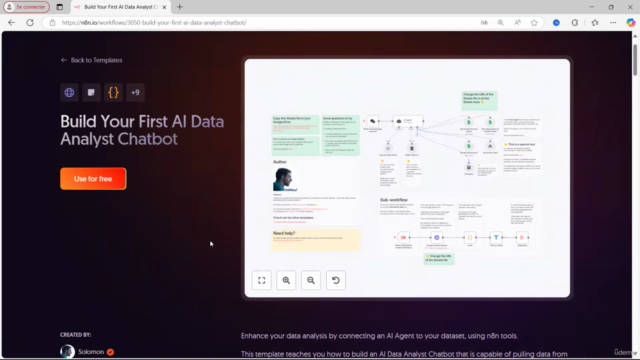
Task: Open creator Solomon's profile link
Action: [91, 352]
